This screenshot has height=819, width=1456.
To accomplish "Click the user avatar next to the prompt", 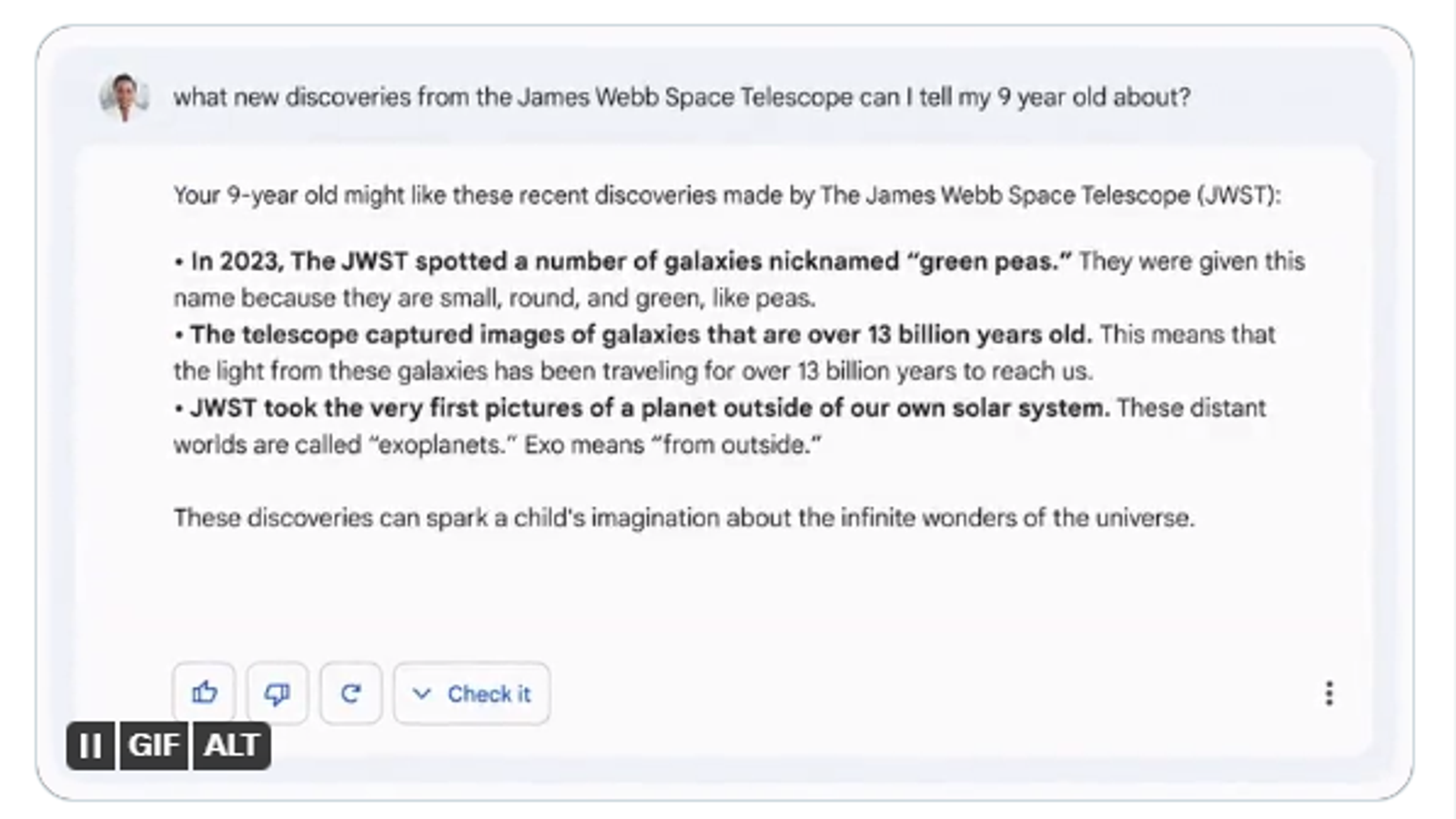I will click(x=124, y=97).
